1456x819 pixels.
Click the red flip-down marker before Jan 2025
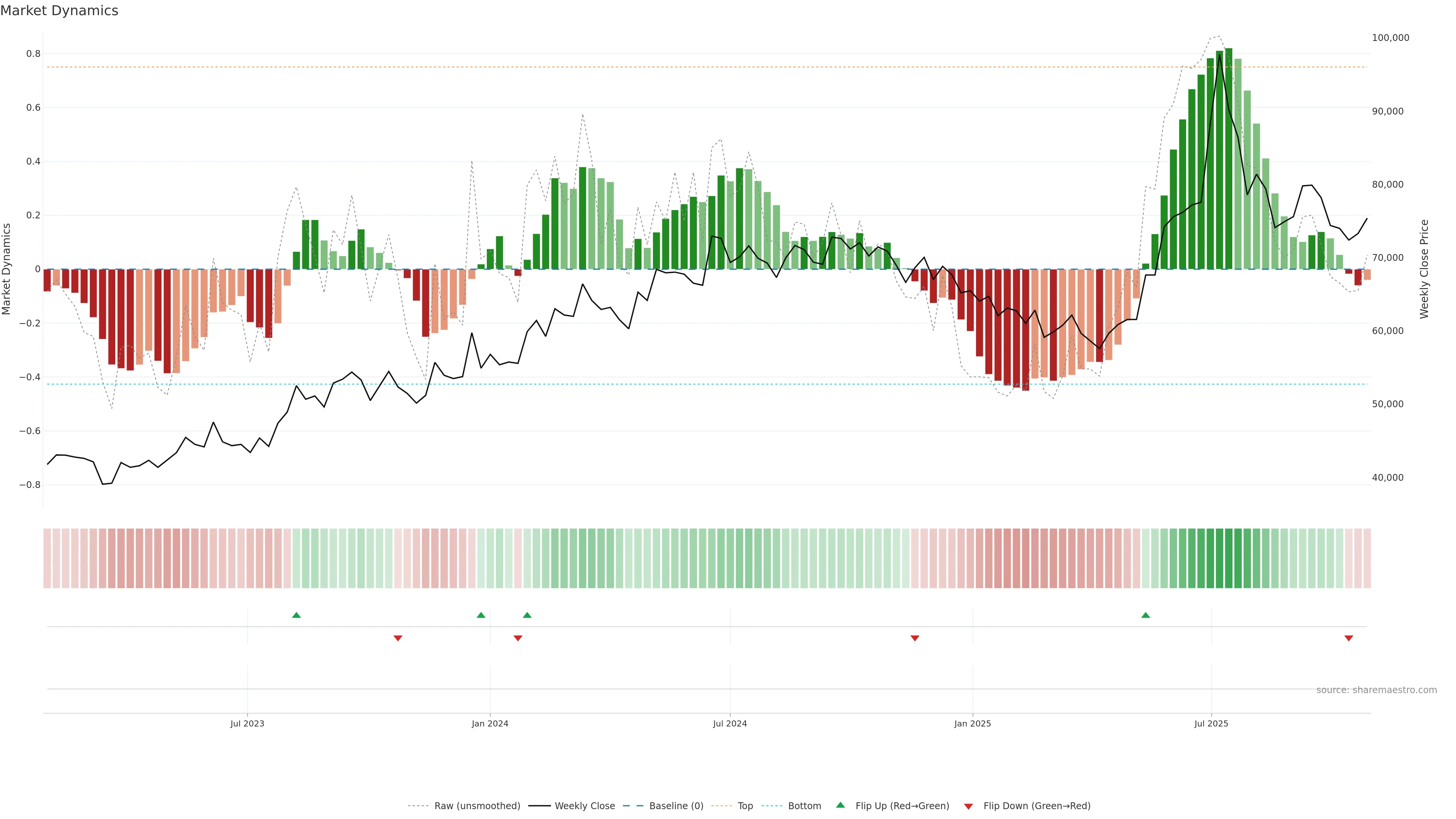click(x=915, y=638)
